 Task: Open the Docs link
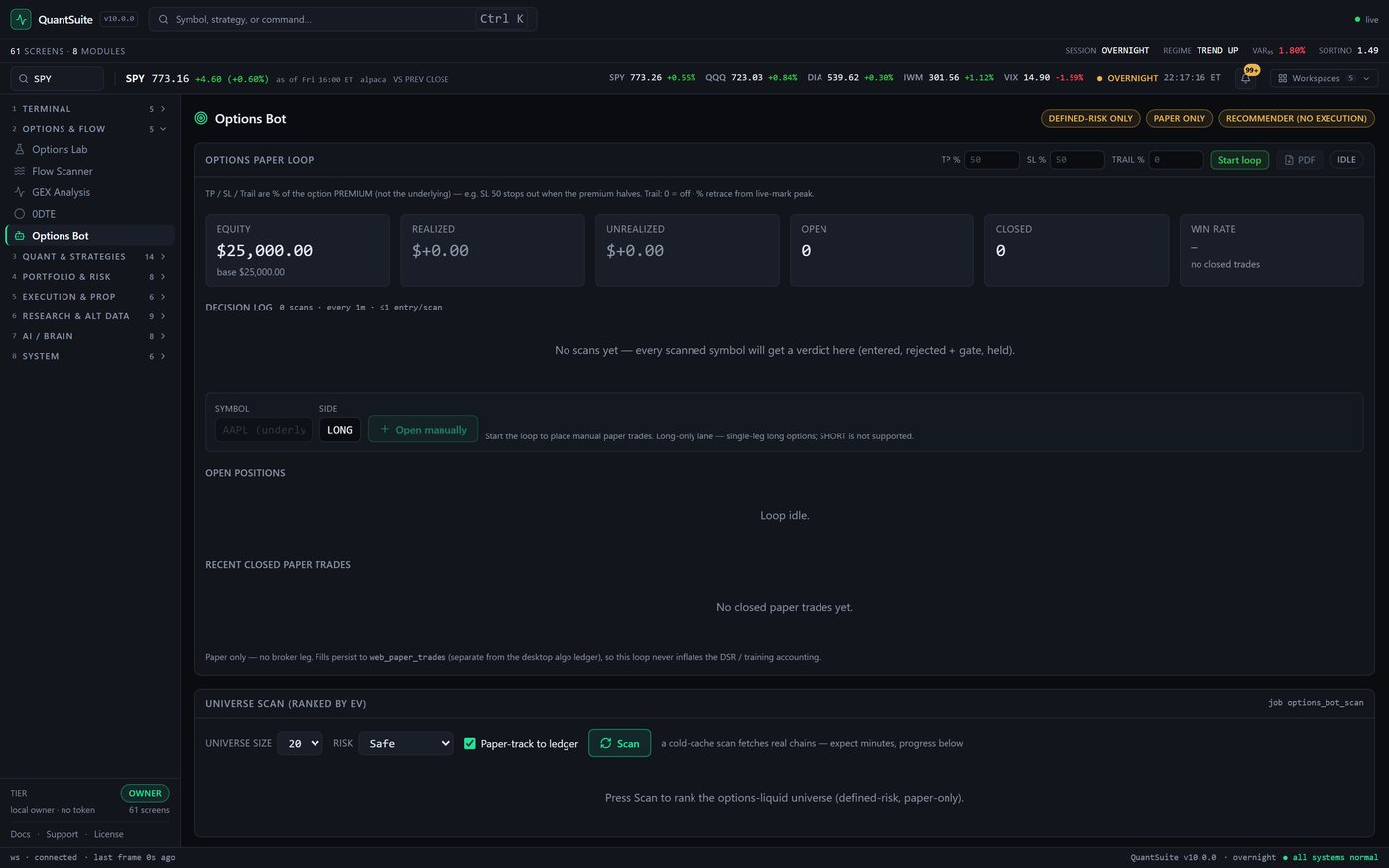pos(21,834)
